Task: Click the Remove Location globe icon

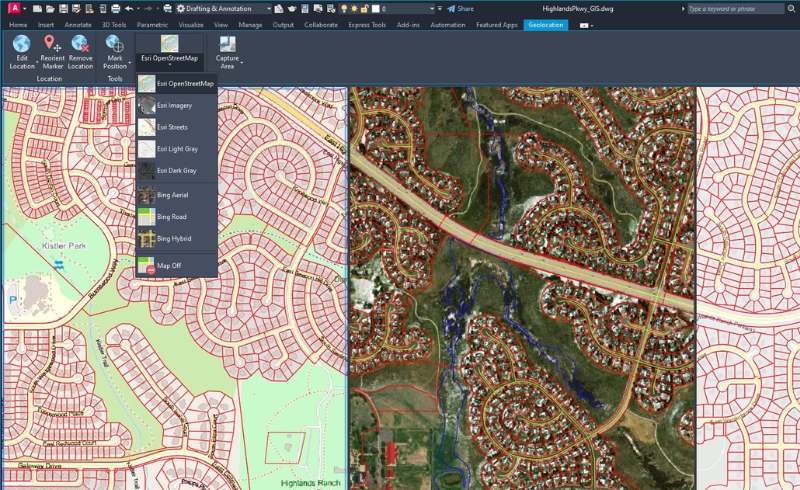Action: [x=80, y=43]
